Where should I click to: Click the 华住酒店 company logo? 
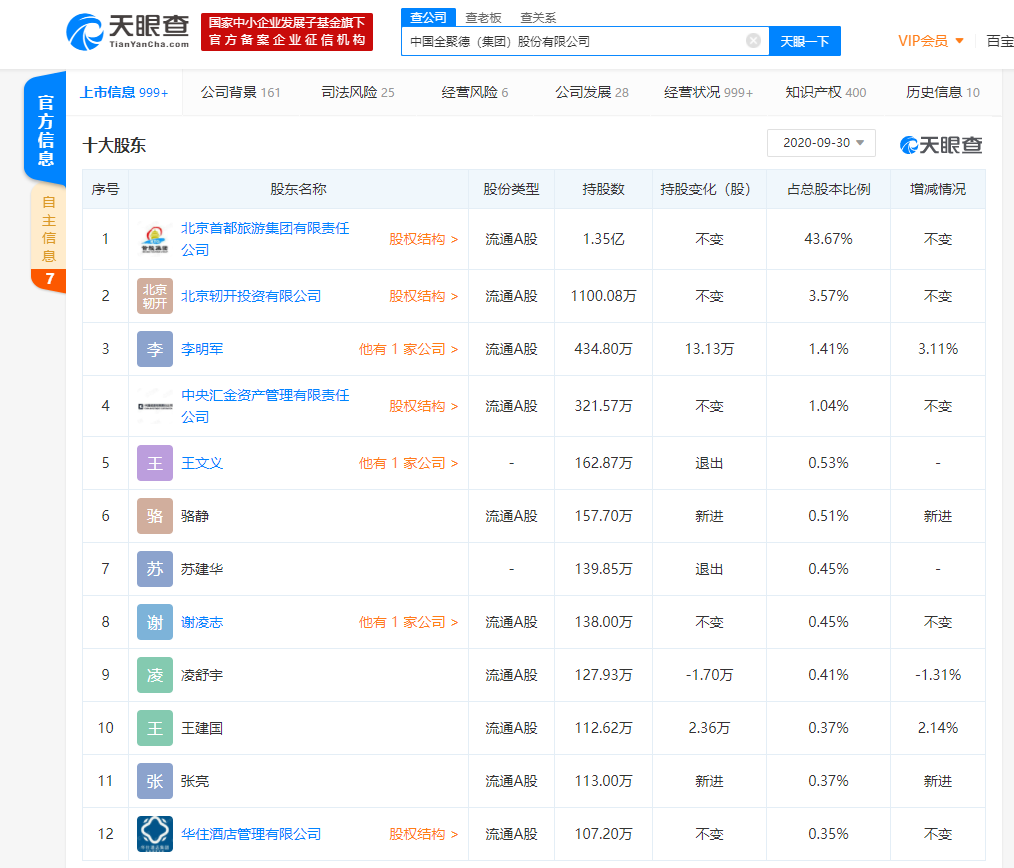(x=155, y=834)
